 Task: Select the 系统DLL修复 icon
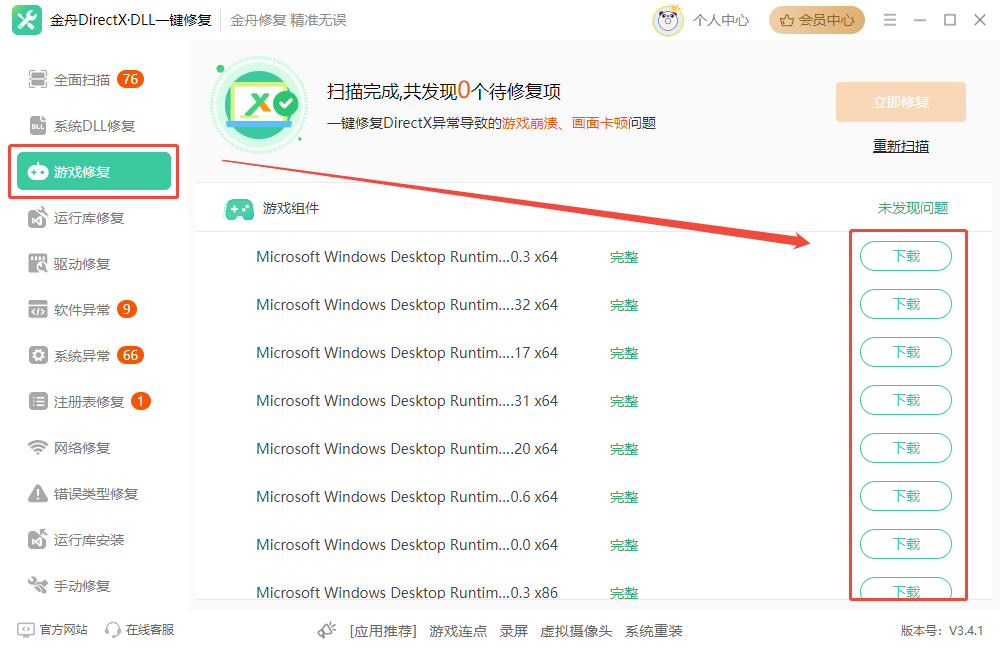(x=38, y=125)
